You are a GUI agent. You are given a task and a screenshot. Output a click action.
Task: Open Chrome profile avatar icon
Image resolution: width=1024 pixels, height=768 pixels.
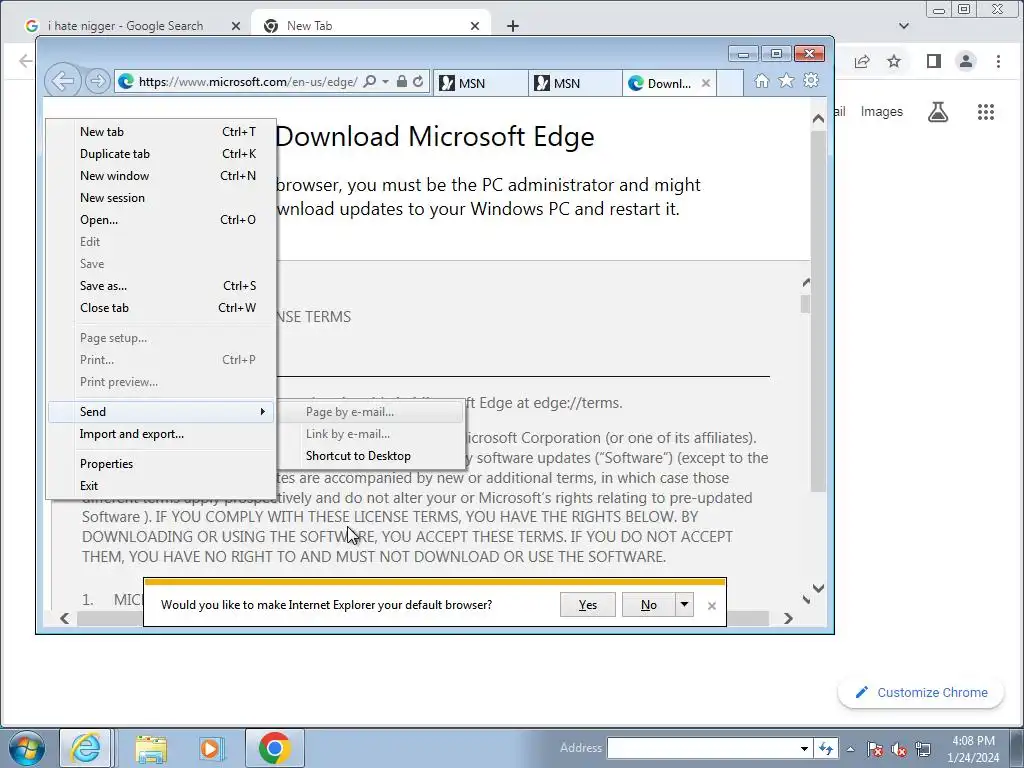pos(966,61)
